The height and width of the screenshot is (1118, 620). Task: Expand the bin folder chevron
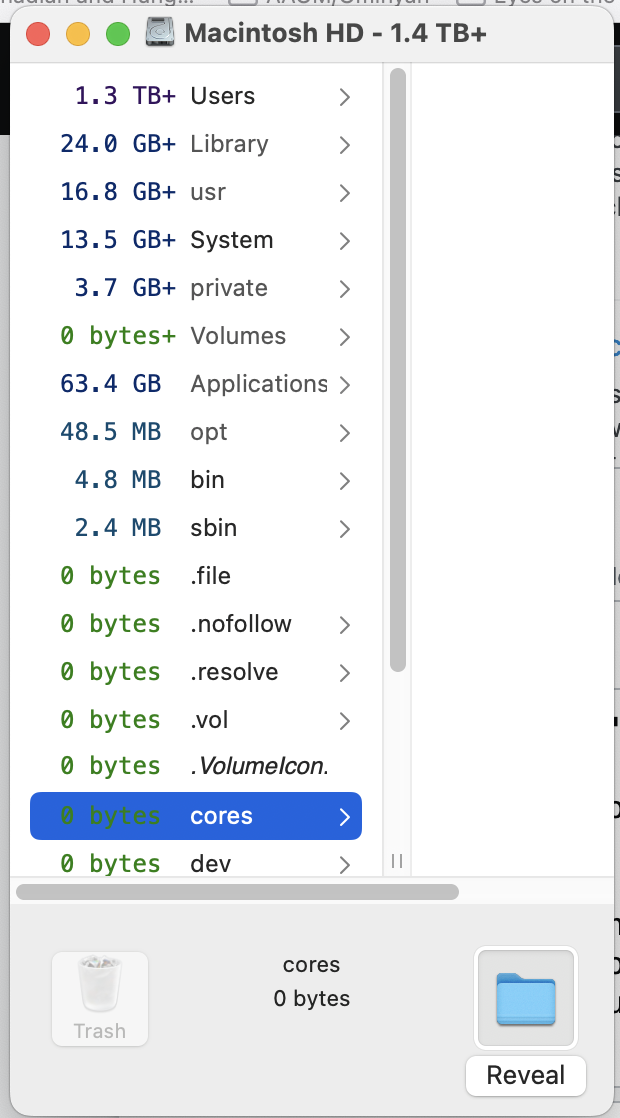[x=345, y=481]
